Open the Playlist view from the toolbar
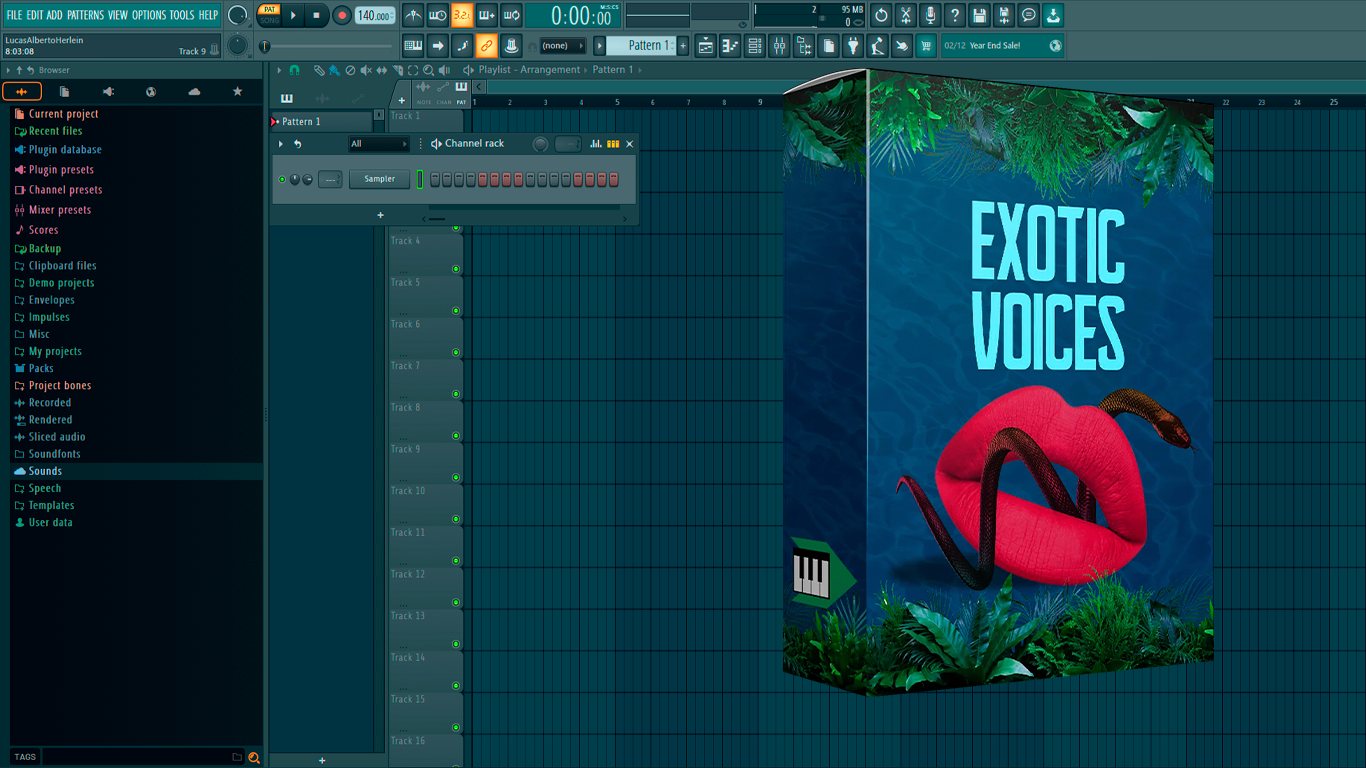Screen dimensions: 1366x768 [x=705, y=45]
